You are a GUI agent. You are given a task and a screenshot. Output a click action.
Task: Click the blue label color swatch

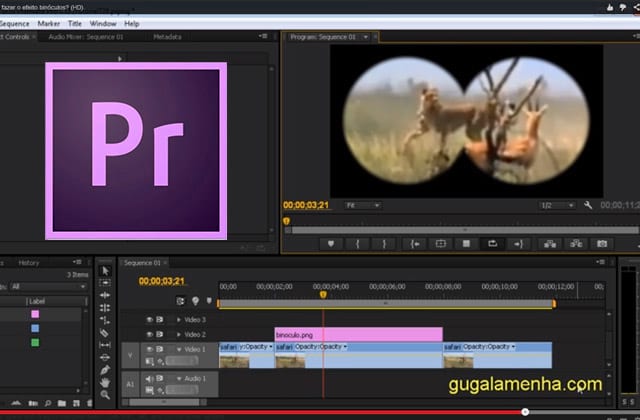[35, 328]
